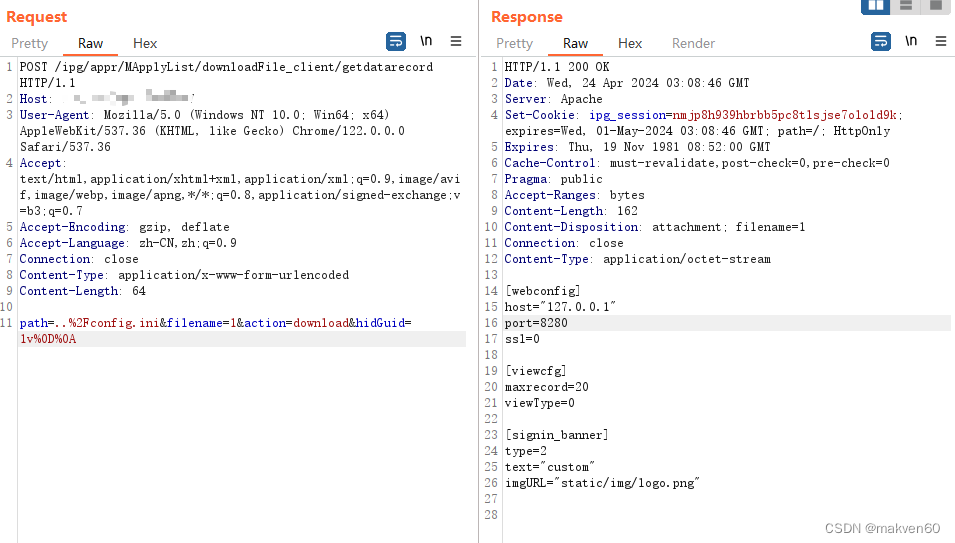Click the request Content-Type header line
Viewport: 955px width, 543px height.
(x=184, y=275)
